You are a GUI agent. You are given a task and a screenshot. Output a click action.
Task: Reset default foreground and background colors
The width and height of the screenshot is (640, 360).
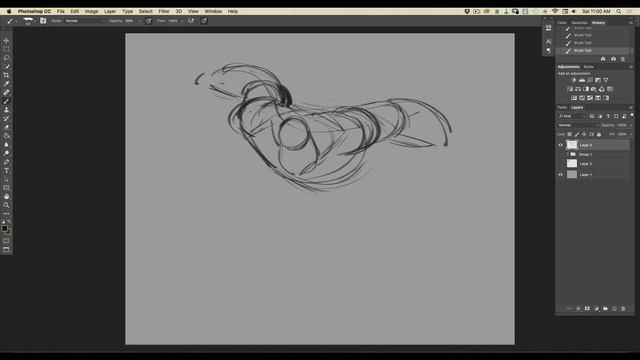coord(3,222)
